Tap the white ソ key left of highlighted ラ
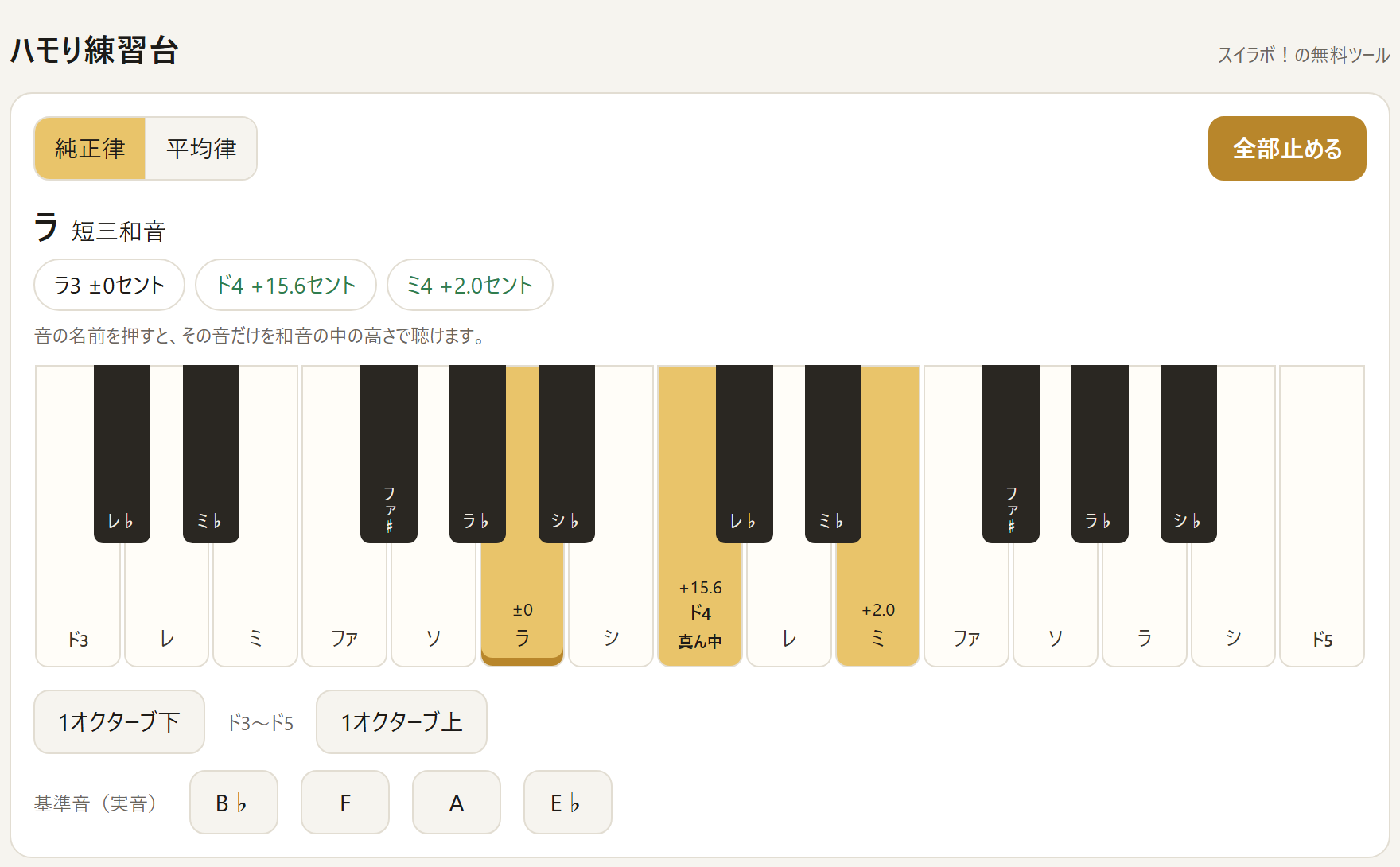Image resolution: width=1400 pixels, height=867 pixels. 434,605
